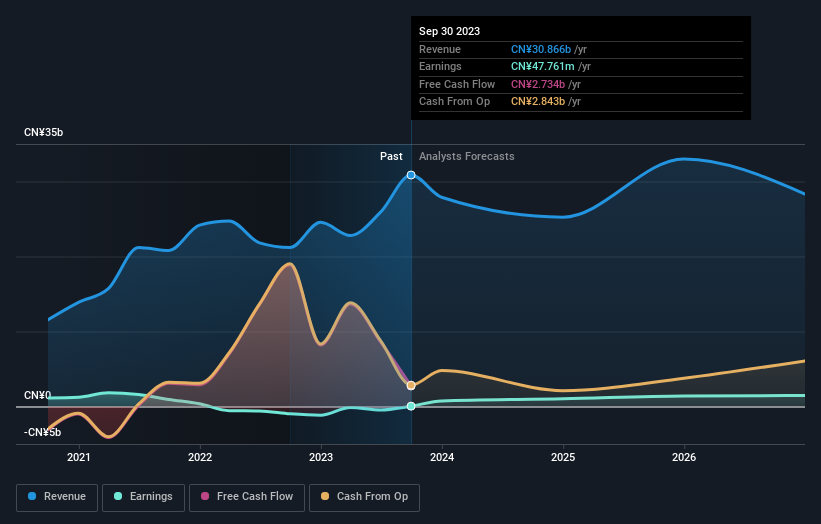Image resolution: width=821 pixels, height=524 pixels.
Task: Click the 2022 x-axis label
Action: coord(200,457)
